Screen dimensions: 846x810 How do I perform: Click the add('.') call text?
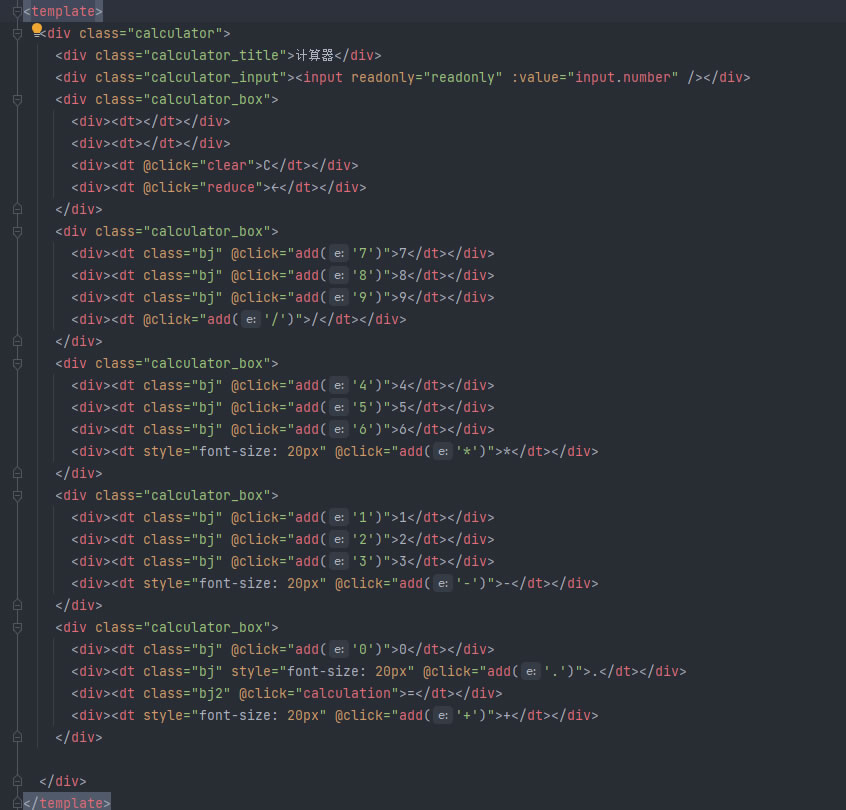point(531,672)
